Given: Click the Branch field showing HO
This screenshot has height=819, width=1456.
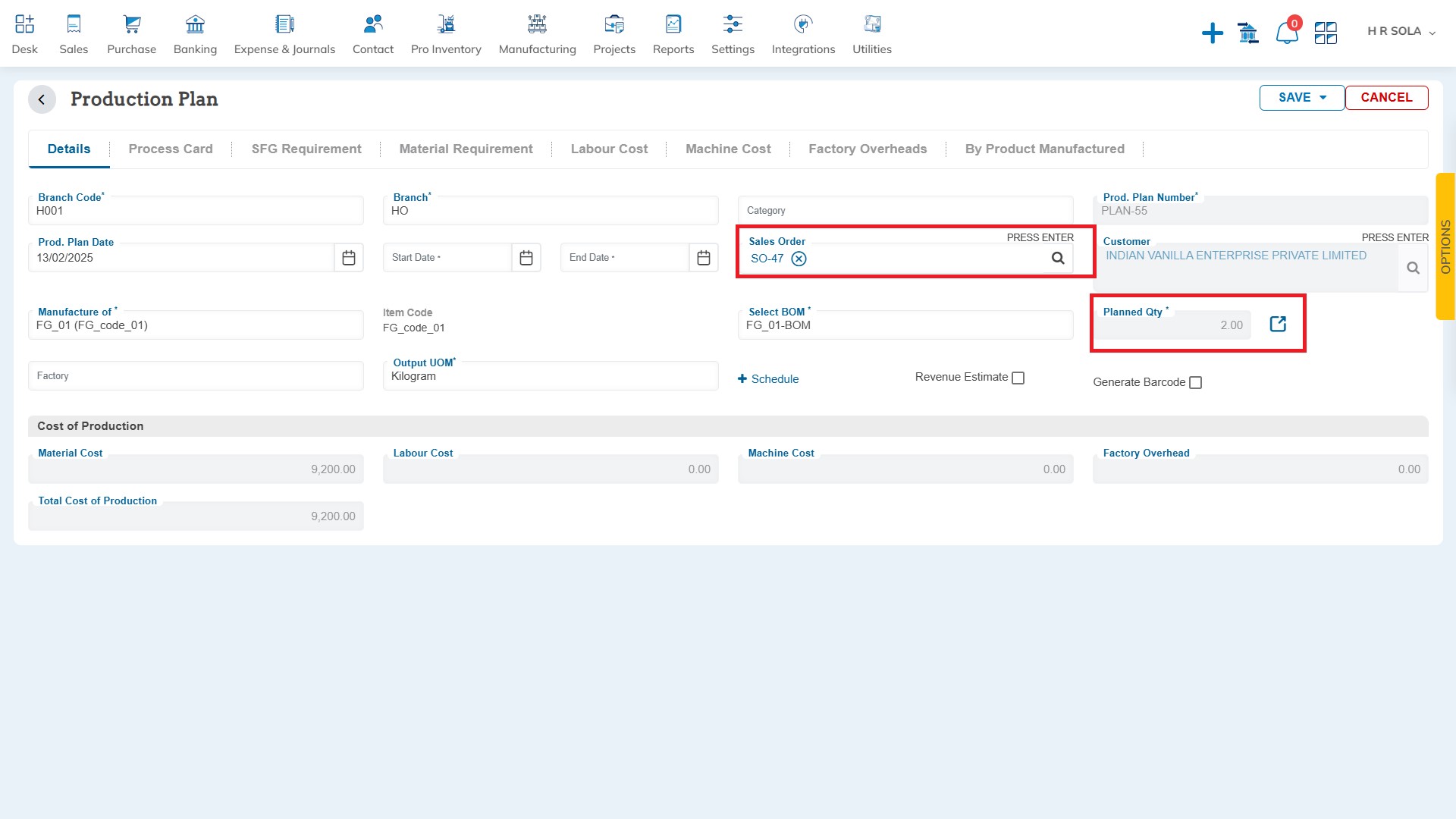Looking at the screenshot, I should (551, 211).
